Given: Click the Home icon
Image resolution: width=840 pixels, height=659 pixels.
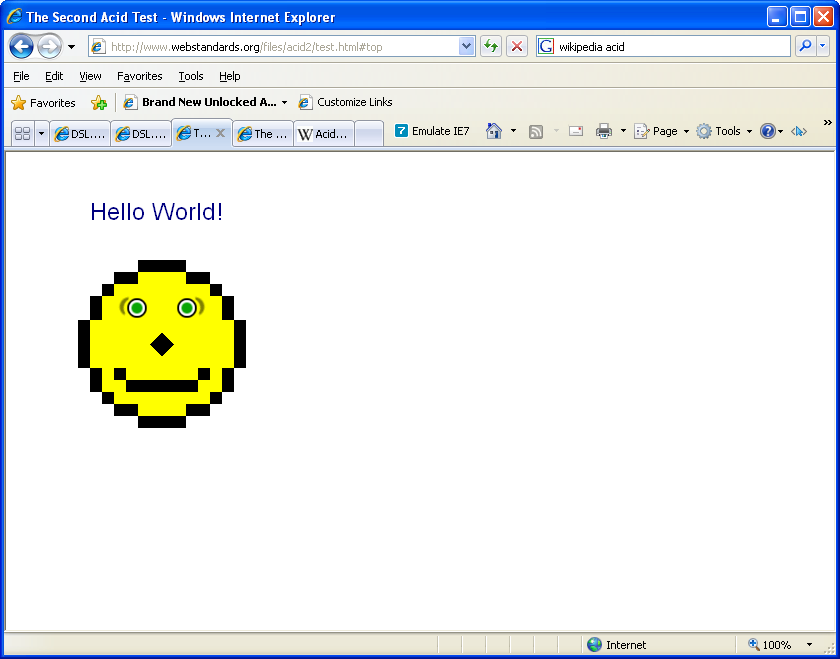Looking at the screenshot, I should [493, 131].
